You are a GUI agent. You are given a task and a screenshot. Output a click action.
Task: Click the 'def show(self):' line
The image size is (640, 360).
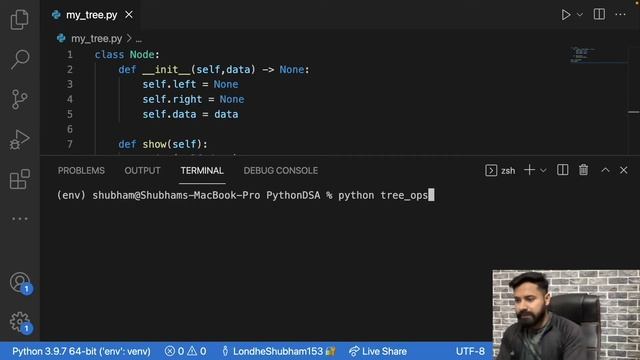[163, 144]
